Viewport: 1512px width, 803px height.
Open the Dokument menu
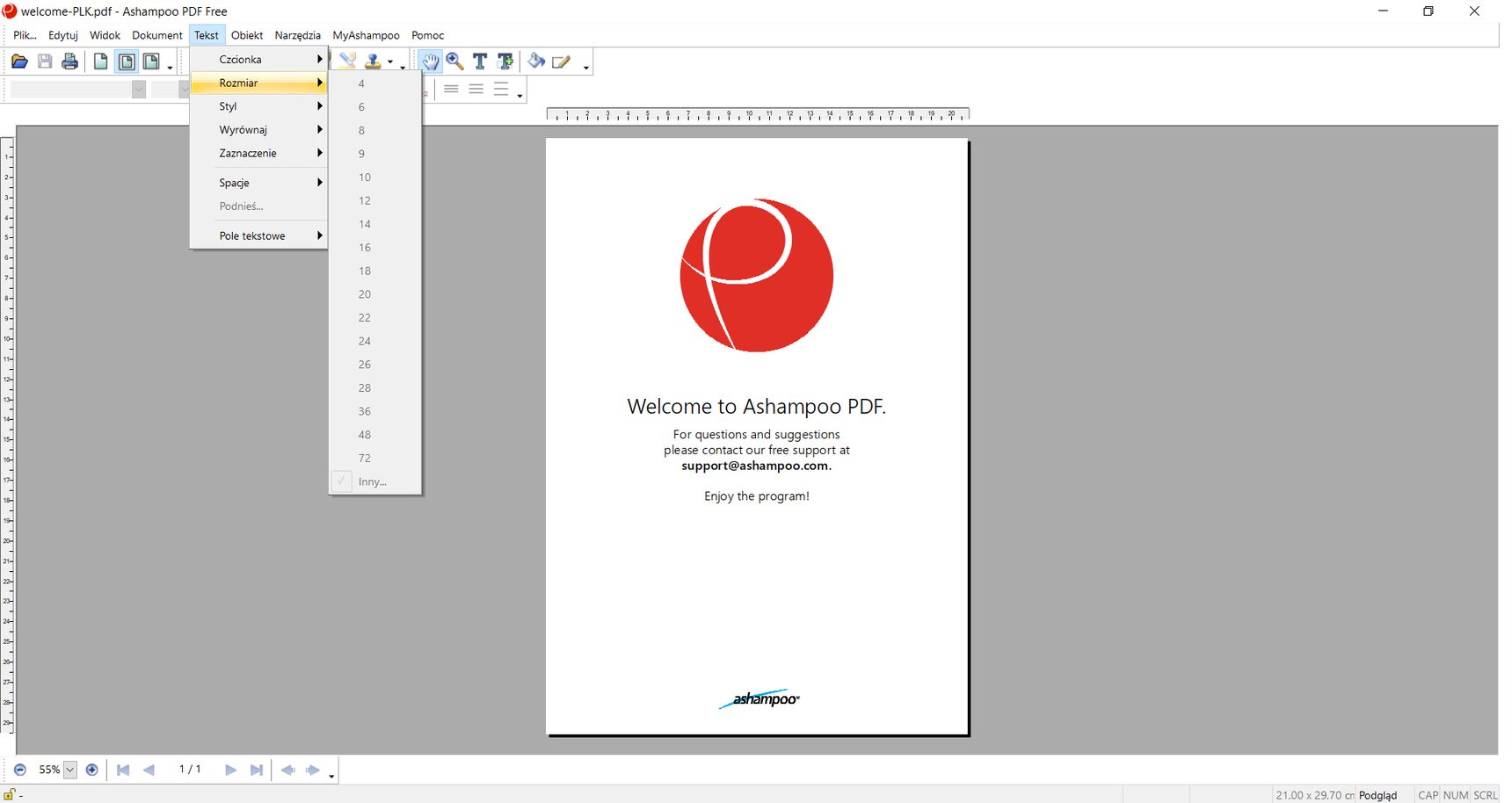click(x=157, y=35)
